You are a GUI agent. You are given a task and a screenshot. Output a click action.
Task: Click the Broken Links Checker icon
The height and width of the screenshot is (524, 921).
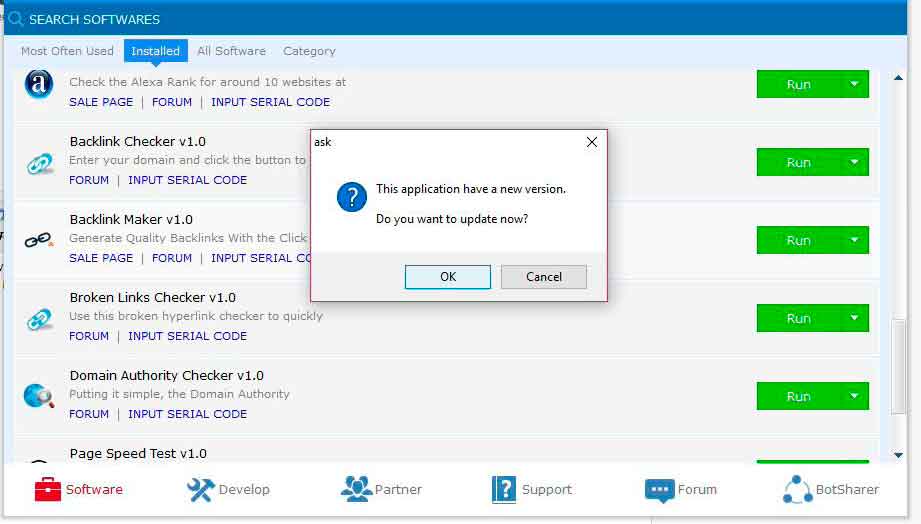[39, 319]
